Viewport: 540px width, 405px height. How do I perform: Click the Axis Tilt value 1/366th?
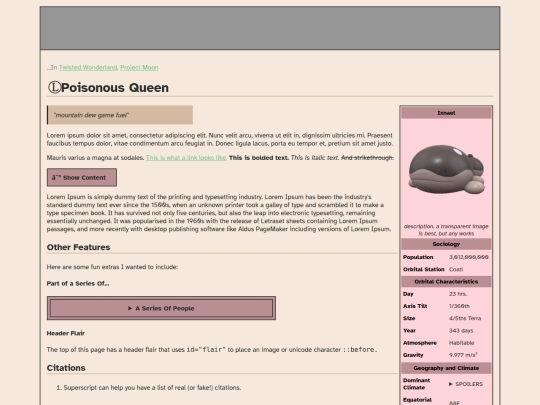pos(459,306)
